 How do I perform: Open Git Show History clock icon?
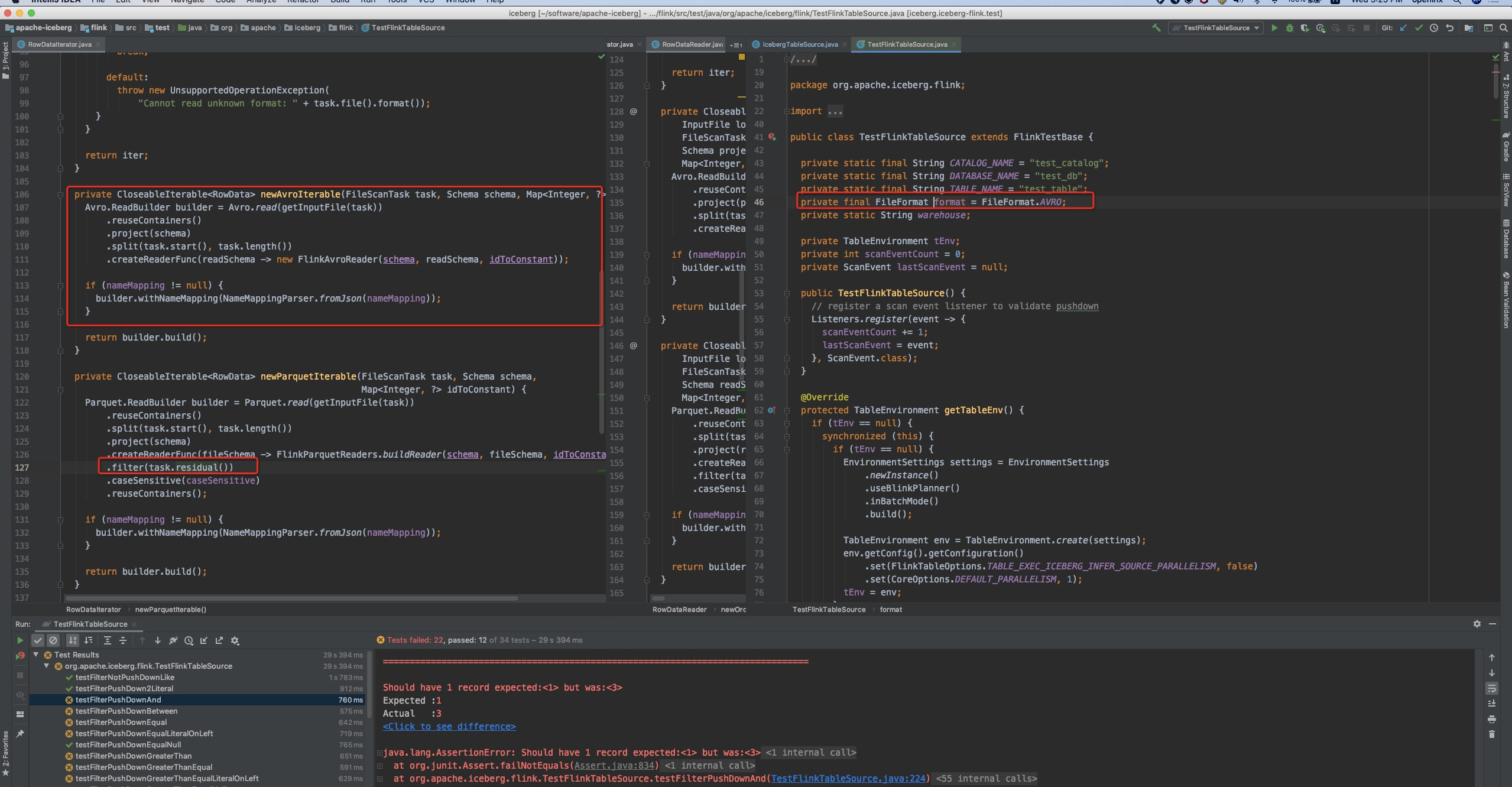pyautogui.click(x=1434, y=28)
